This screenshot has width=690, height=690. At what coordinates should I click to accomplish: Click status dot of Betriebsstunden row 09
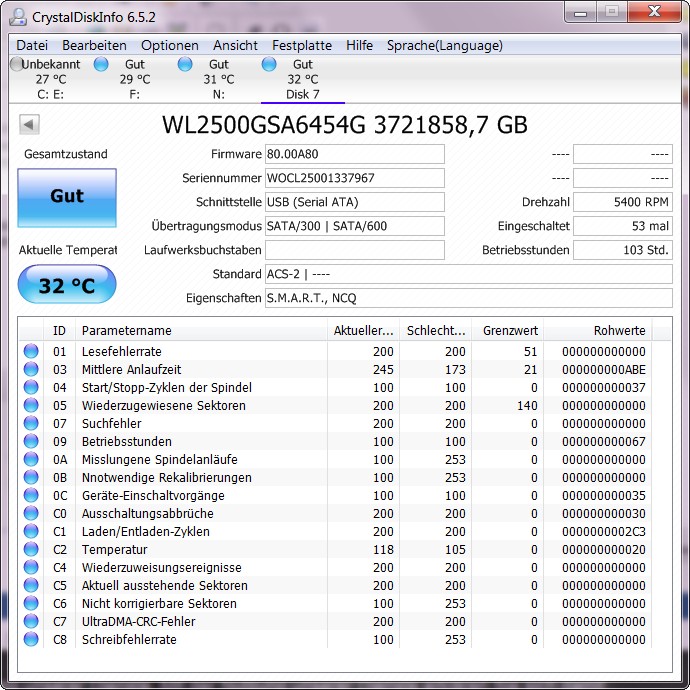[31, 441]
